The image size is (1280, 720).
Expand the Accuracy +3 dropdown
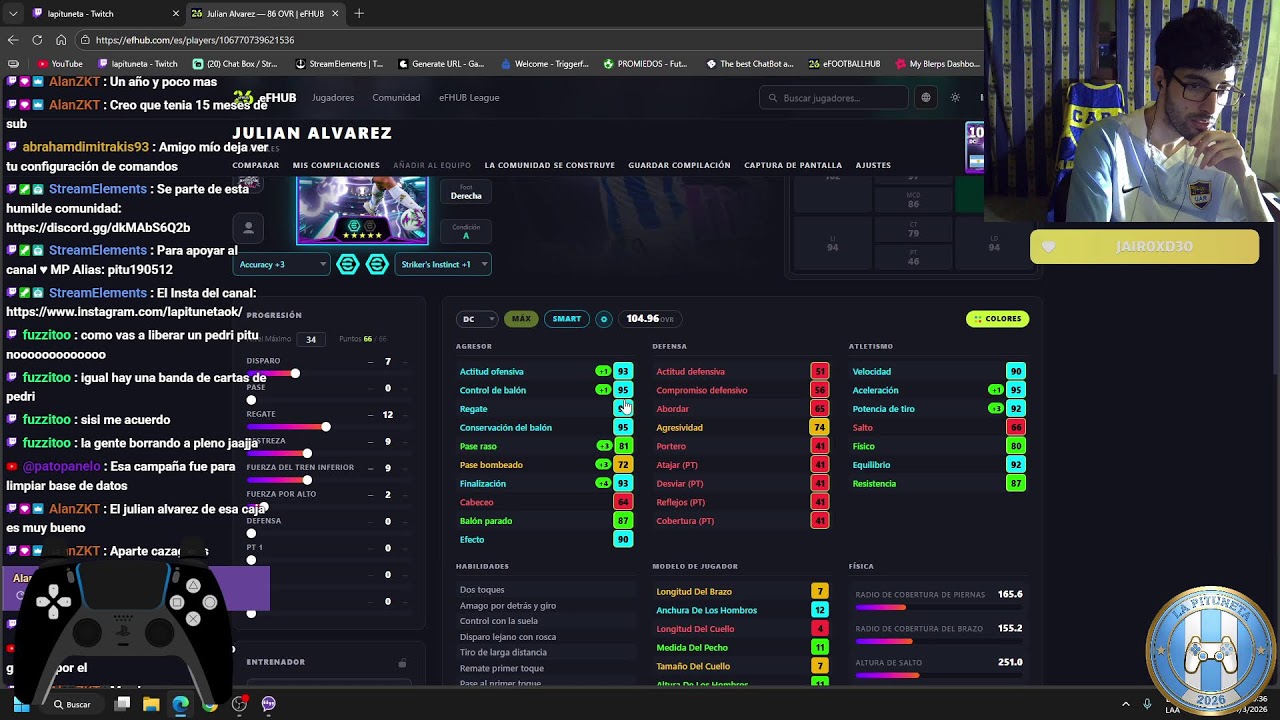pyautogui.click(x=283, y=264)
